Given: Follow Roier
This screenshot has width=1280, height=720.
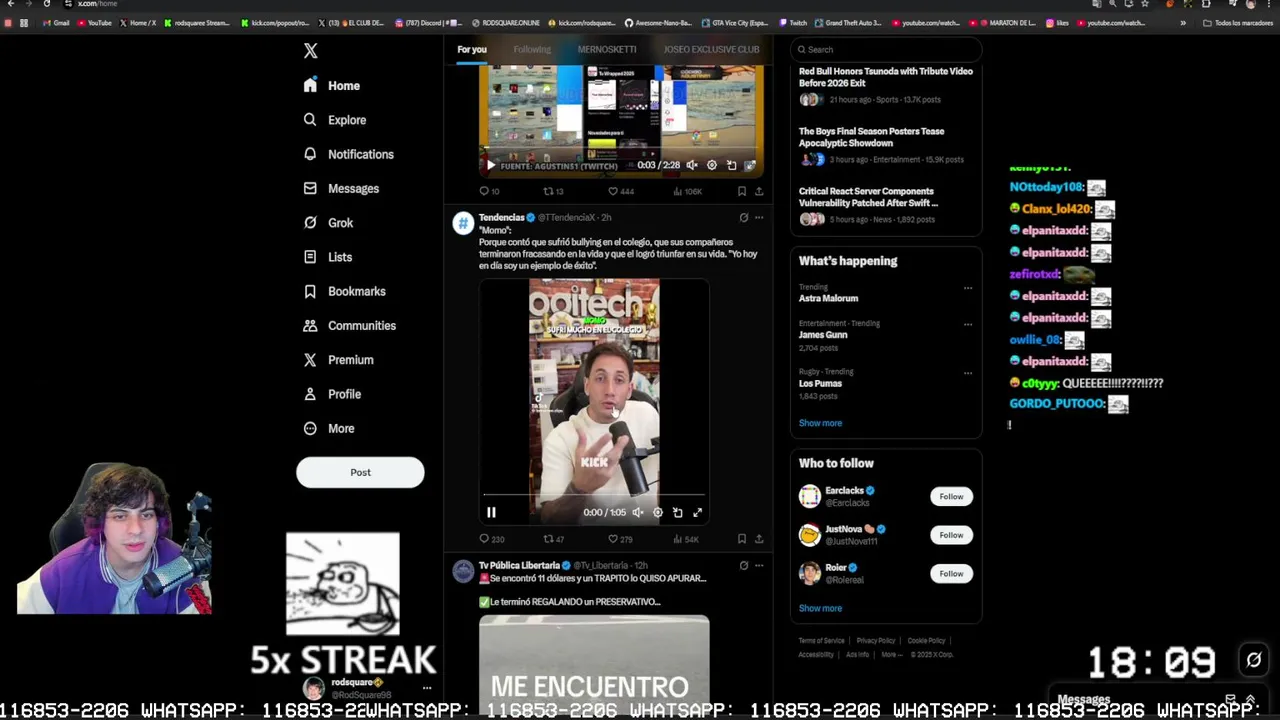Looking at the screenshot, I should (x=951, y=574).
